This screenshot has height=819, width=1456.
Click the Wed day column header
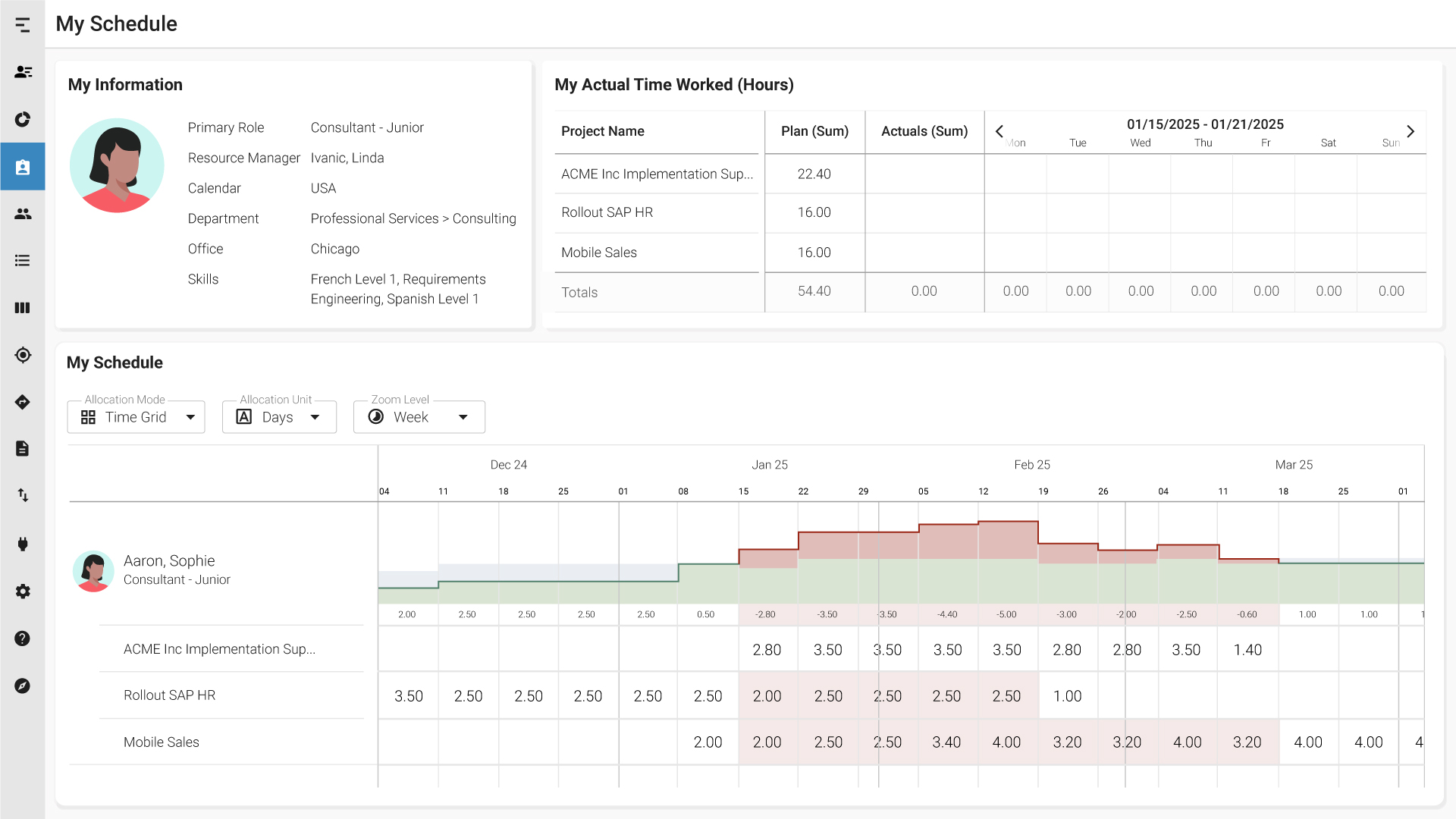(x=1141, y=143)
